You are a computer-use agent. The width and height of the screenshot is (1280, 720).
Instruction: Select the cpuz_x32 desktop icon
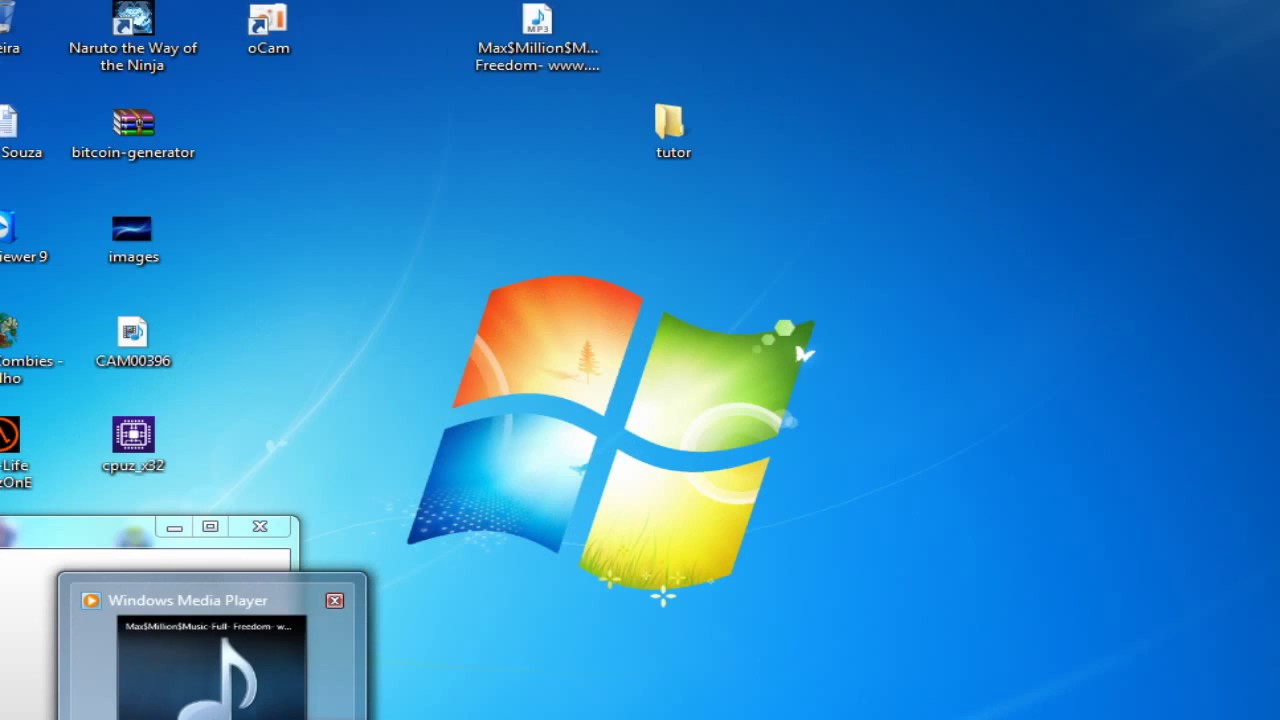(133, 445)
